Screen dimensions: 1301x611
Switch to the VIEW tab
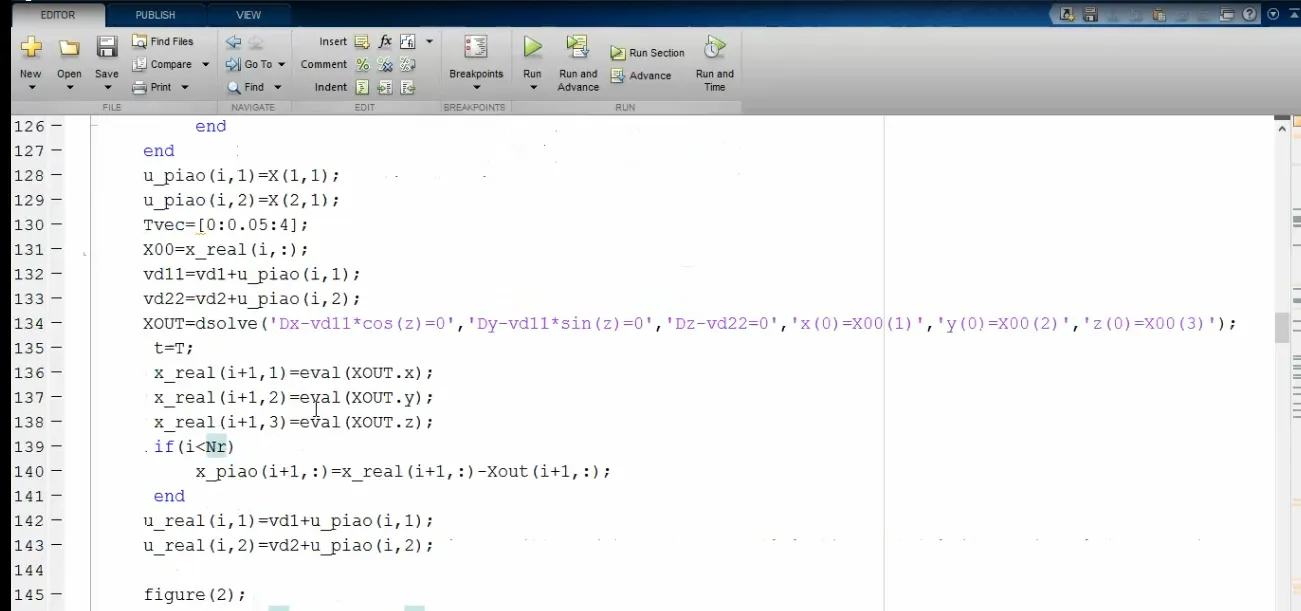coord(248,15)
